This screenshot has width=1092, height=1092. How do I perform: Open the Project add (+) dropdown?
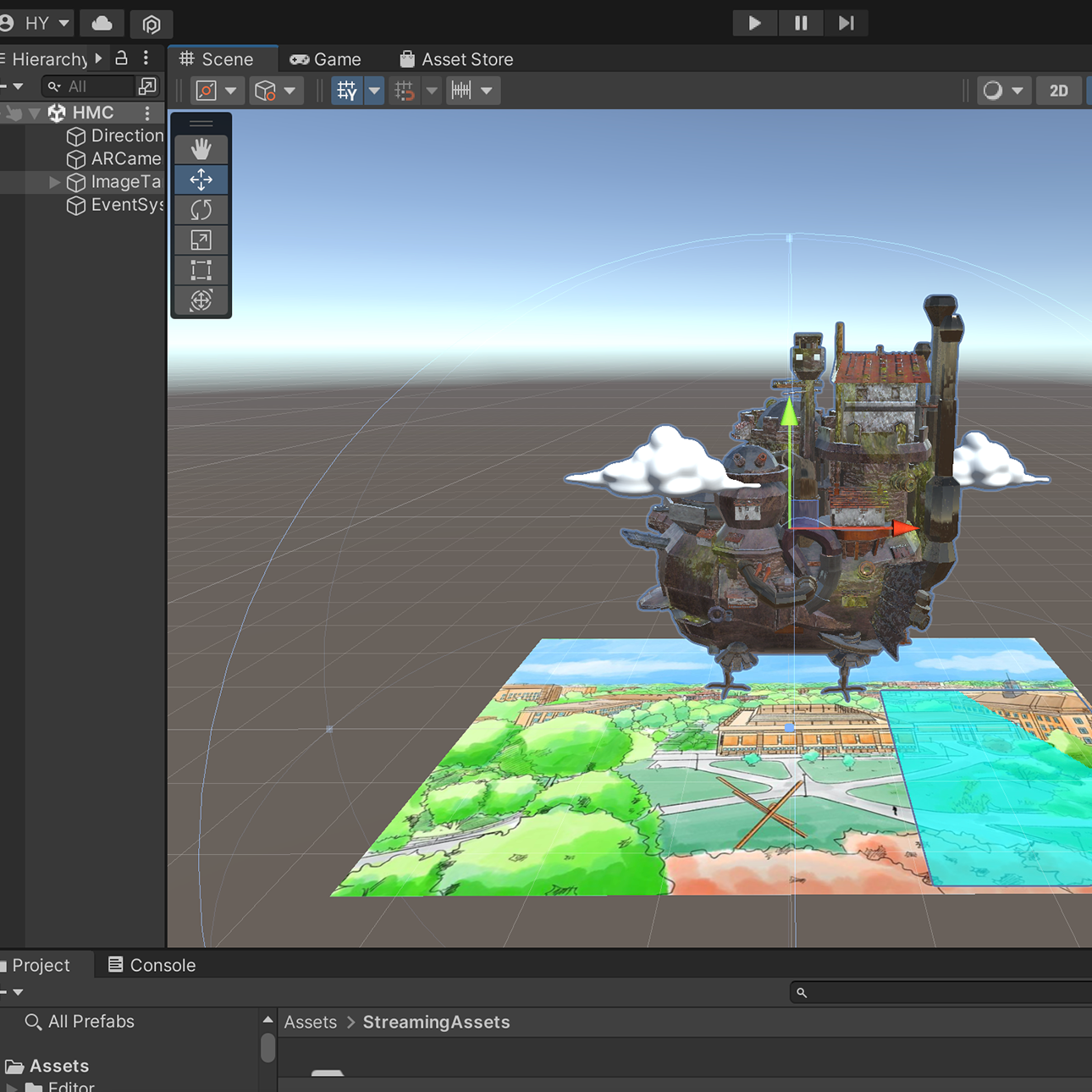(x=12, y=992)
